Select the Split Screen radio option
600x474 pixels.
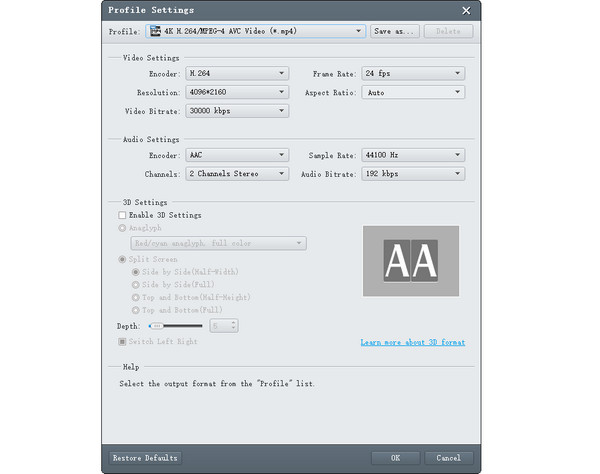[x=123, y=259]
